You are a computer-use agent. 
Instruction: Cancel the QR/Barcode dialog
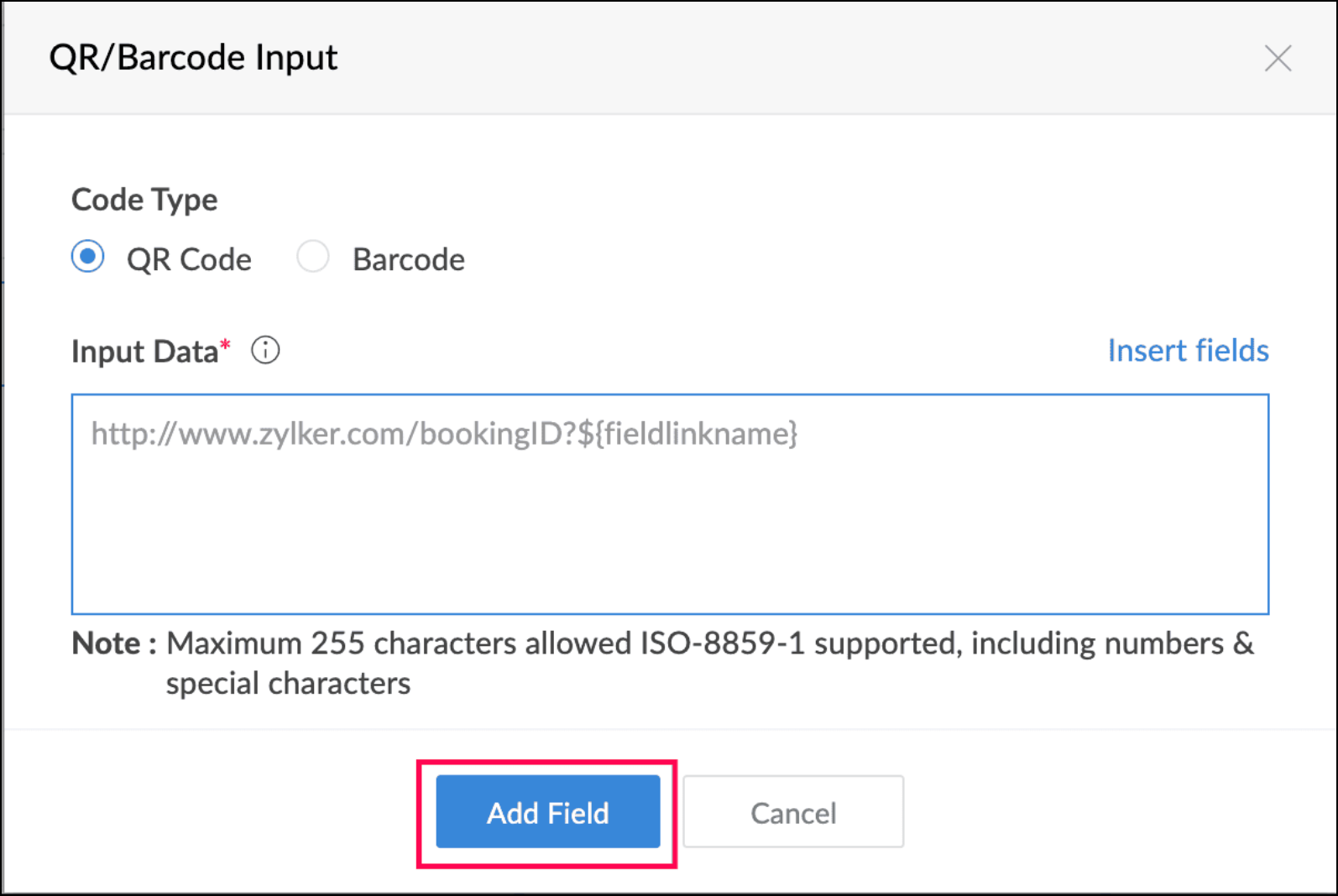(x=792, y=812)
